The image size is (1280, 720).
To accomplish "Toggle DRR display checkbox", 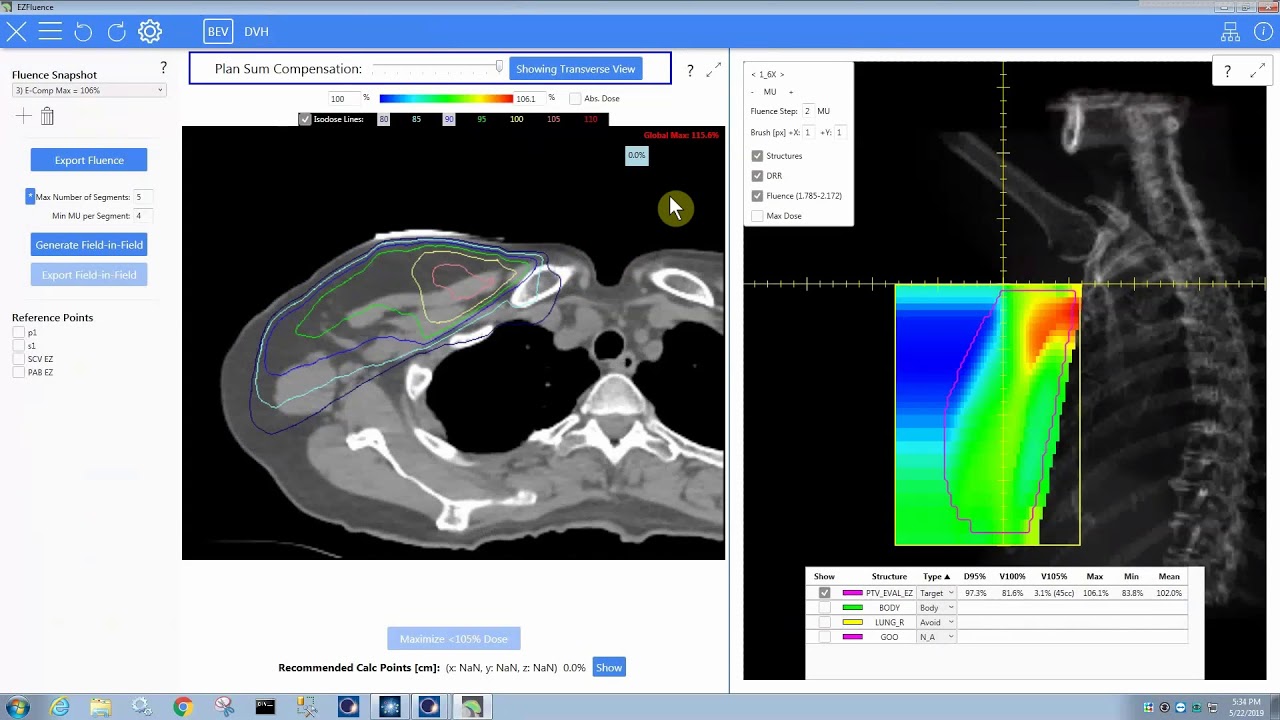I will (x=757, y=176).
